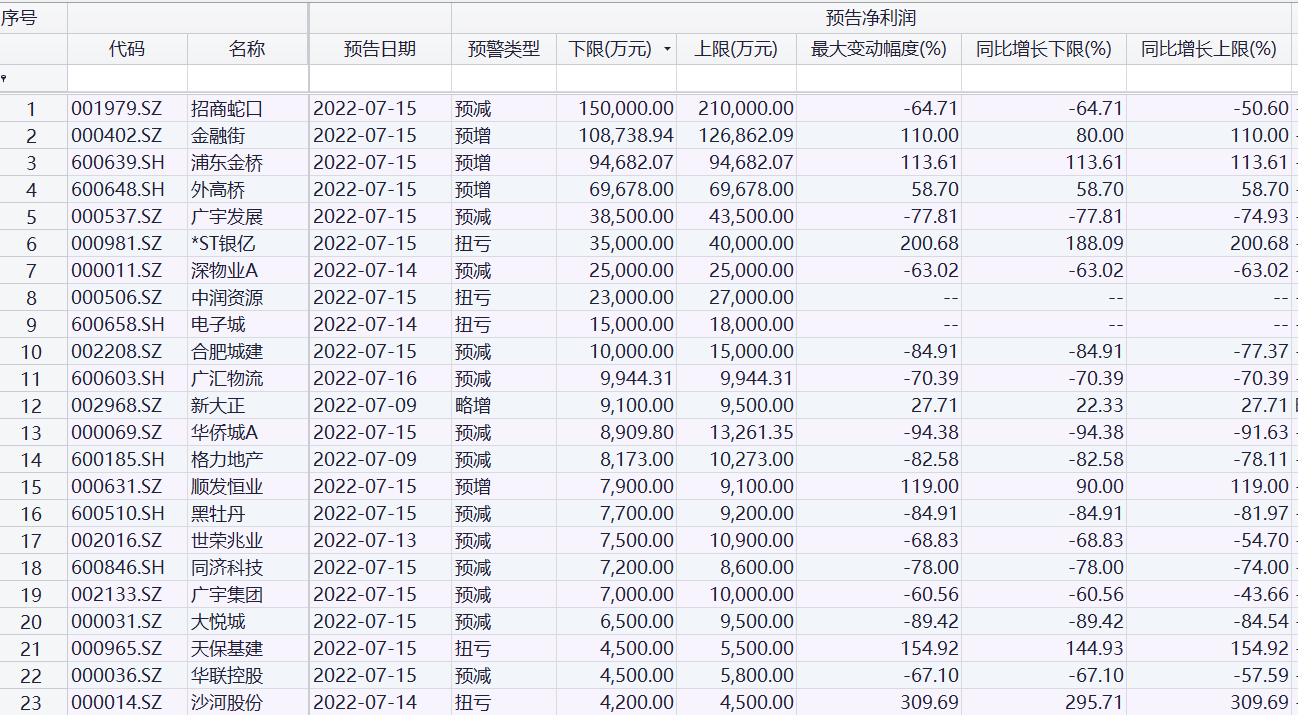Click the filter row icon under 序号

click(x=4, y=78)
